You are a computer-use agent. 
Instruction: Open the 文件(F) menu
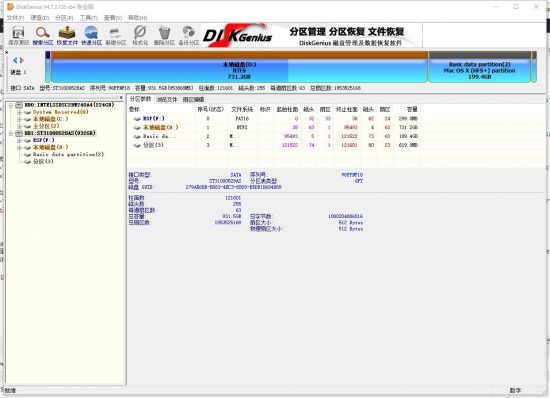coord(15,18)
